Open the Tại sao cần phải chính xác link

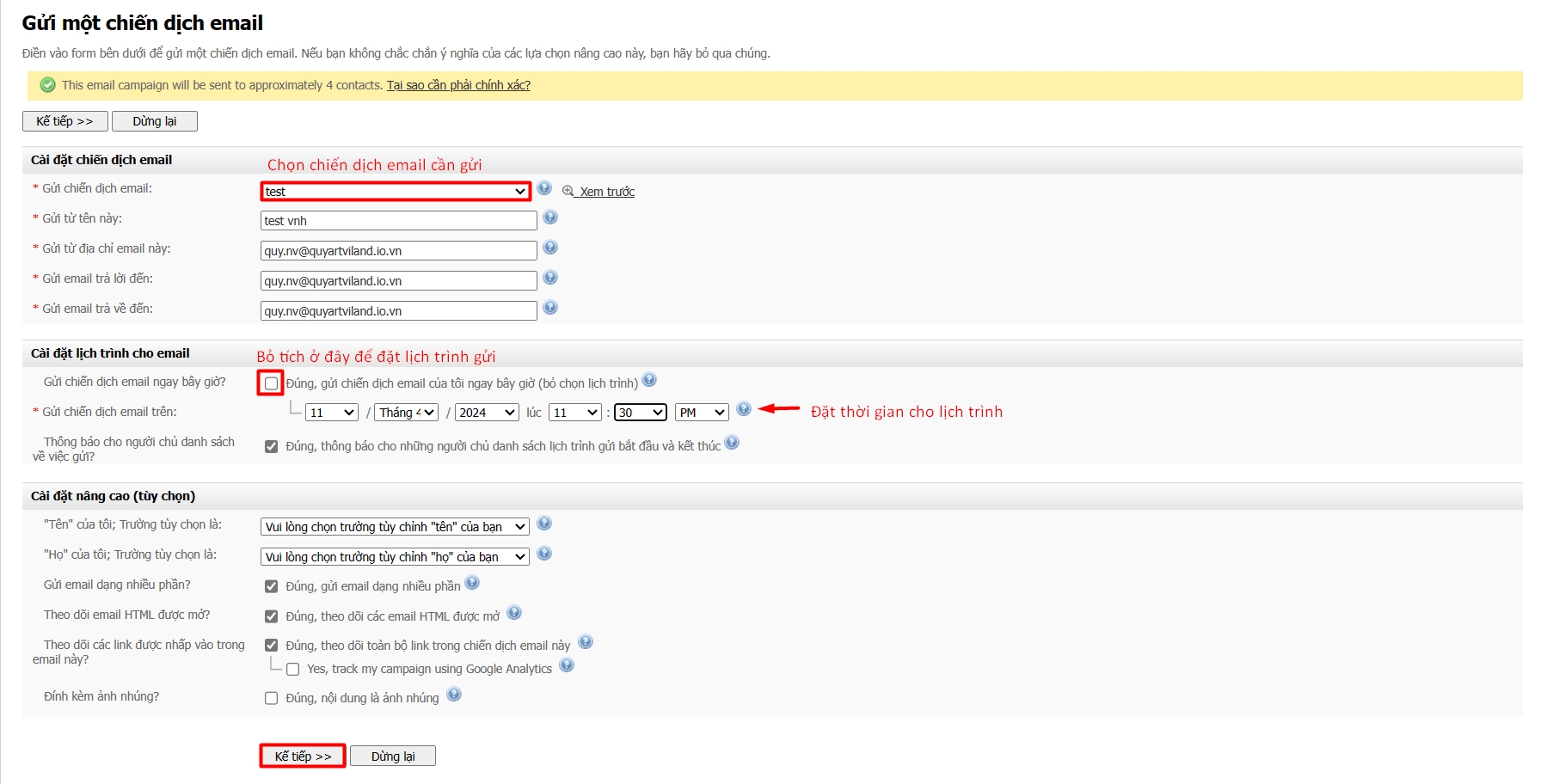pos(458,85)
